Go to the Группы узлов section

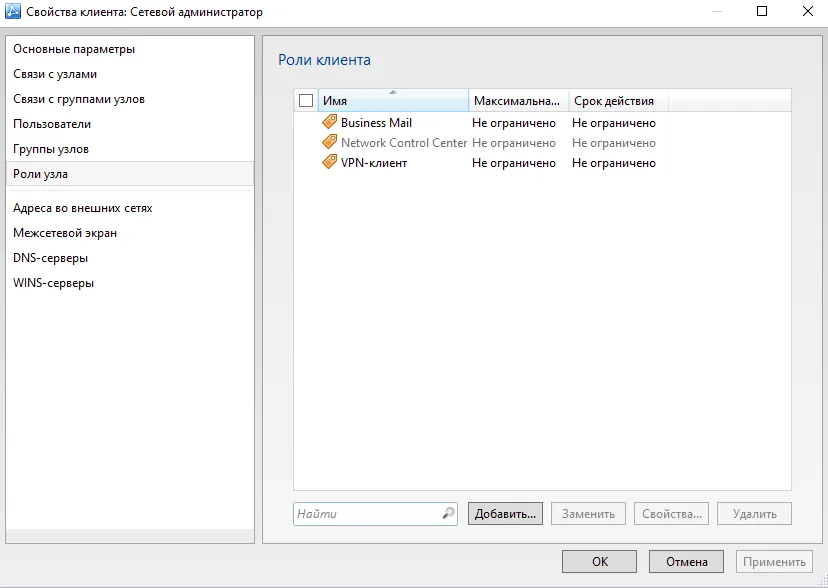click(129, 149)
